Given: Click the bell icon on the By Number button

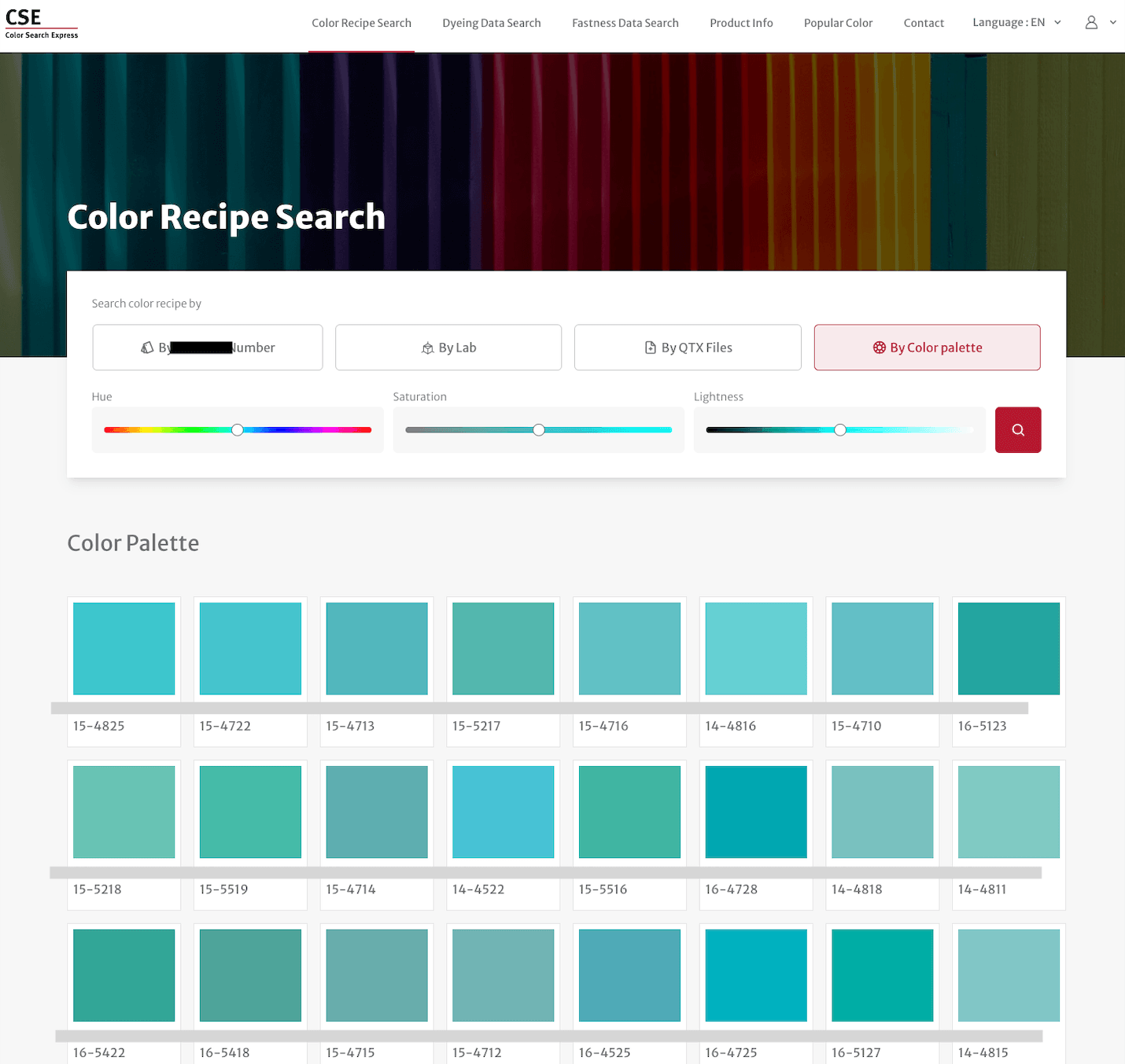Looking at the screenshot, I should [149, 347].
